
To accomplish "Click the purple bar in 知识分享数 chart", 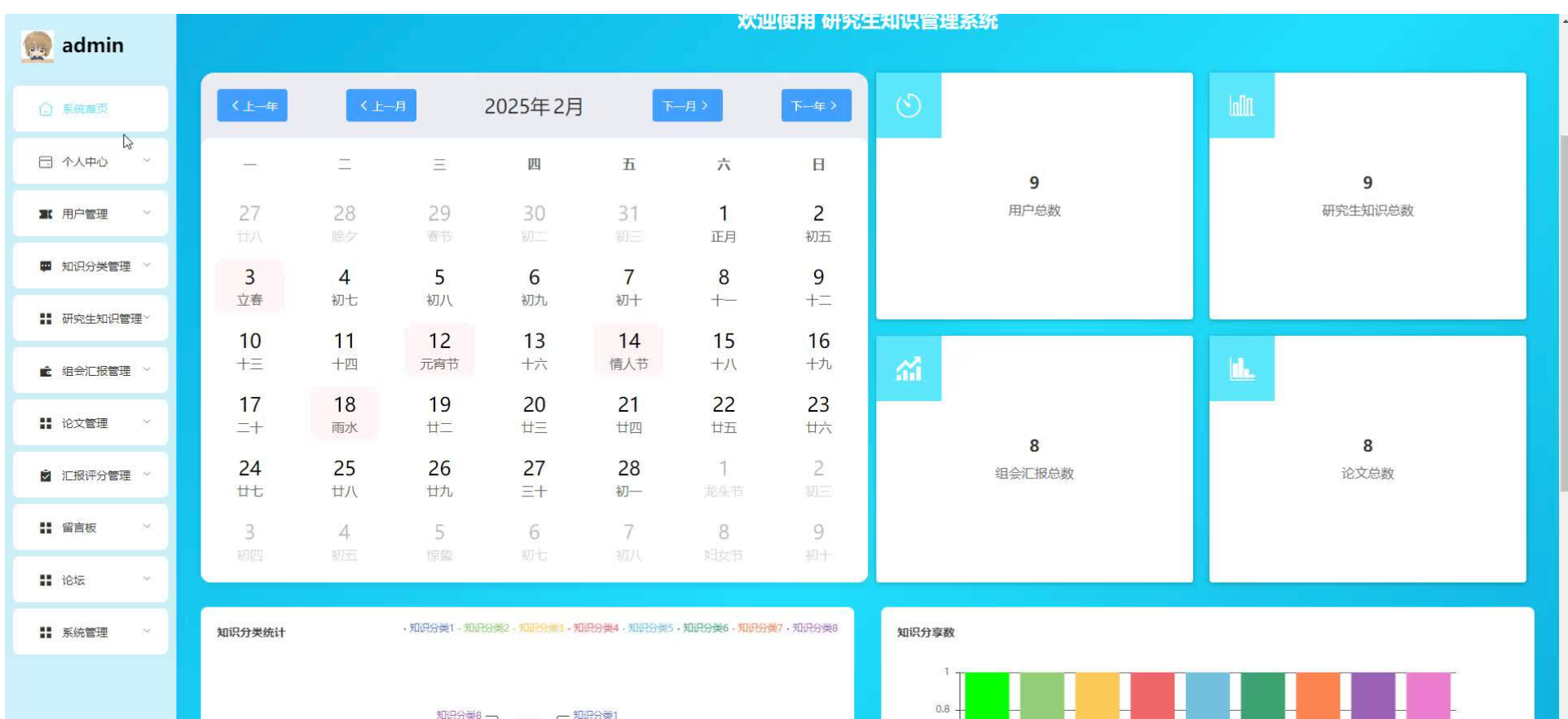I will point(1373,695).
